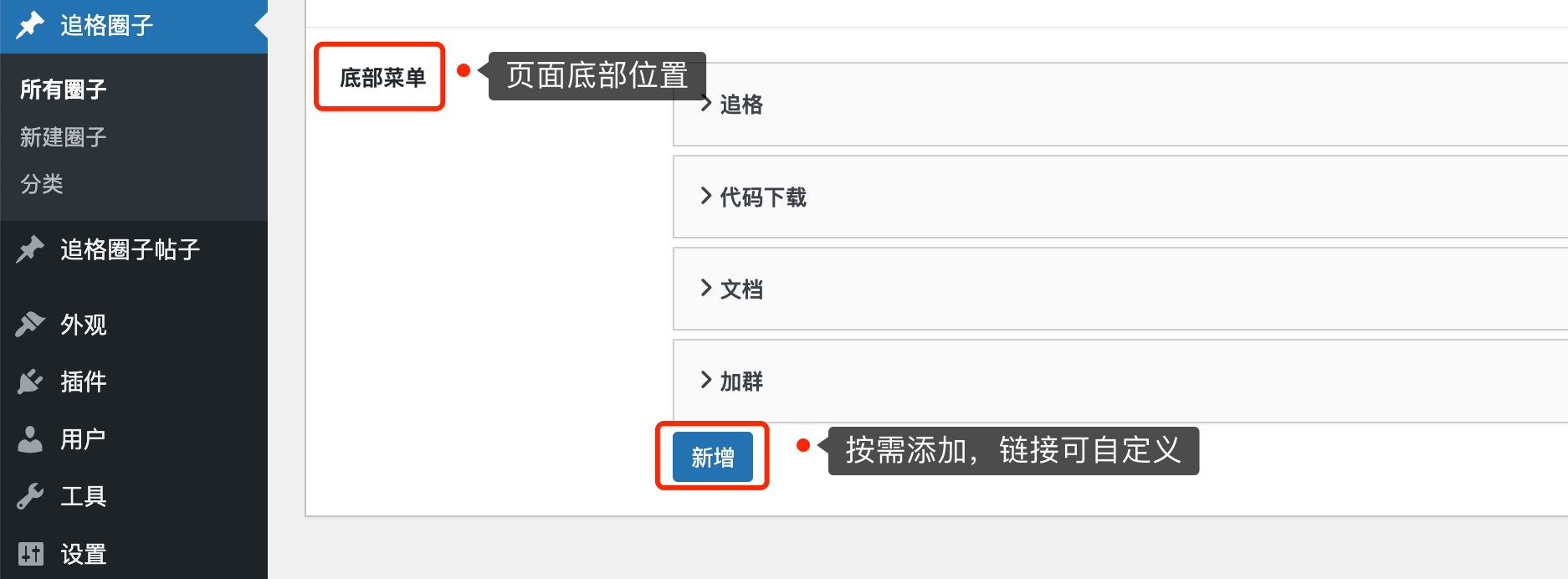This screenshot has width=1568, height=579.
Task: Open 分类 submenu item
Action: point(42,184)
